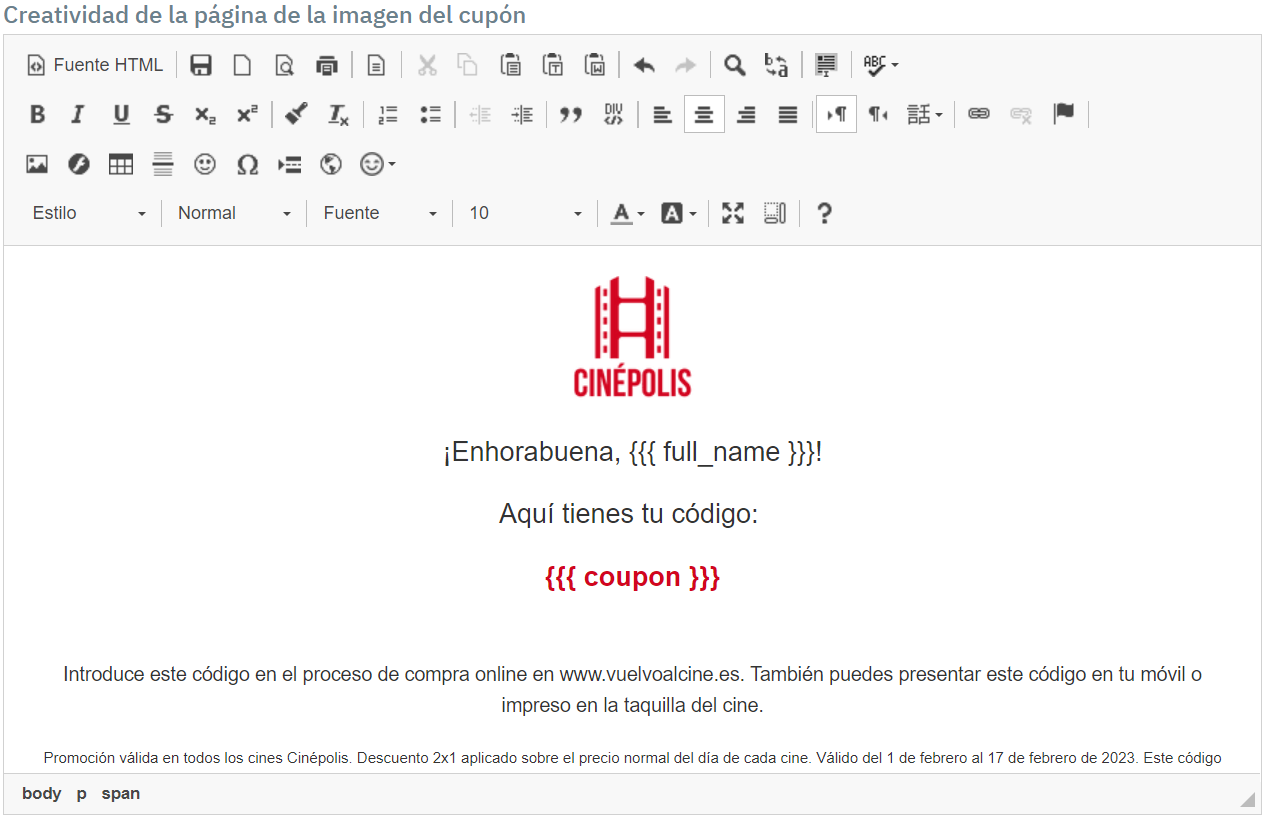Open the background color picker

679,213
